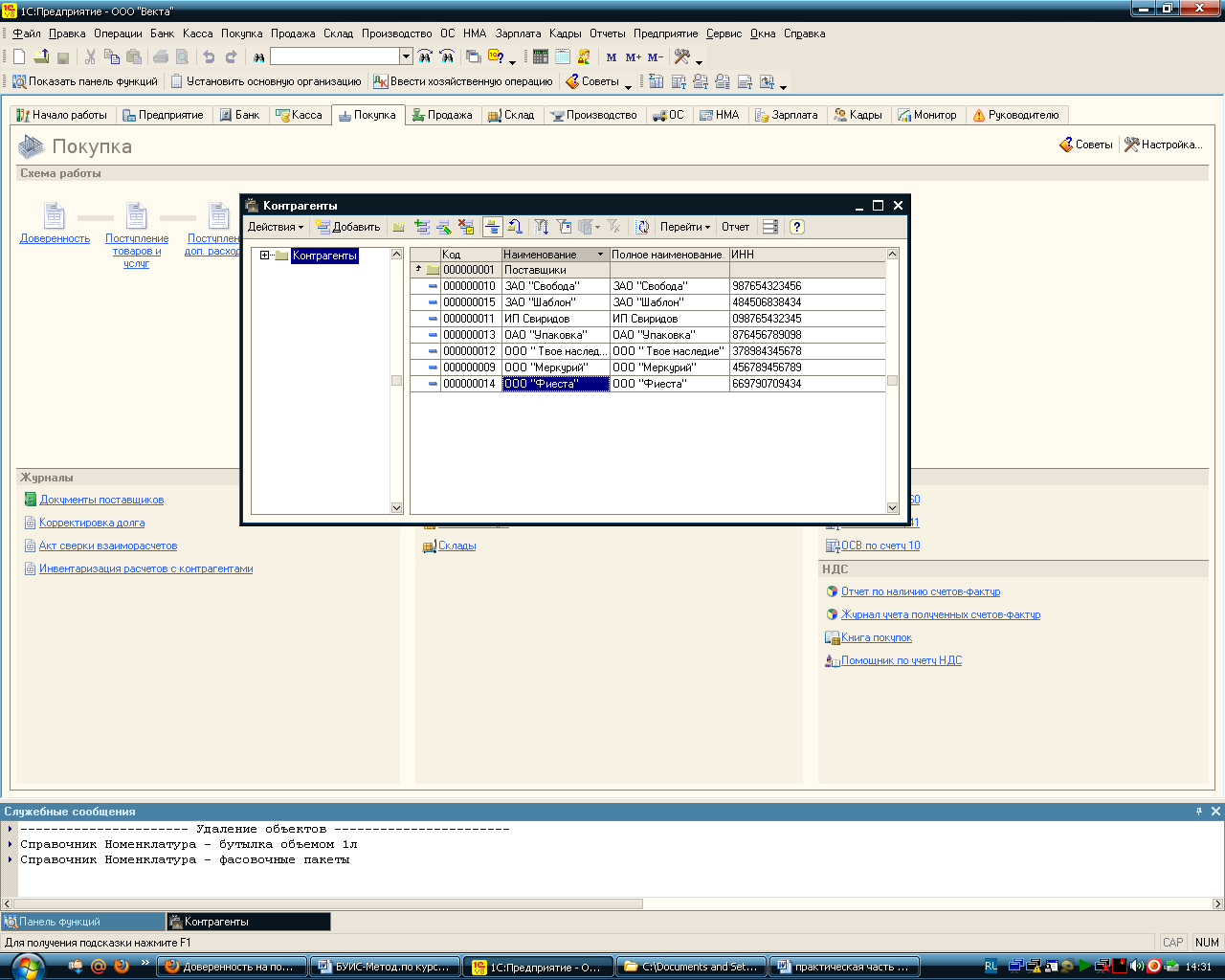Open the Отчеты menu

pyautogui.click(x=608, y=33)
